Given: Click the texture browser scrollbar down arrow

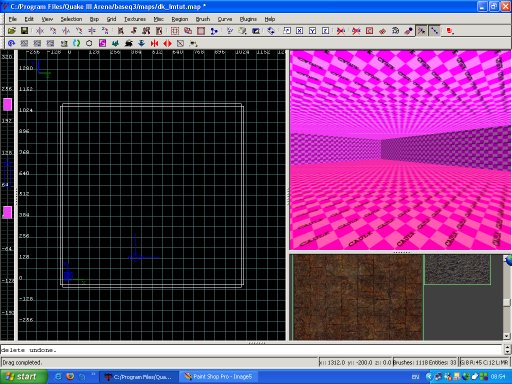Looking at the screenshot, I should pos(507,336).
